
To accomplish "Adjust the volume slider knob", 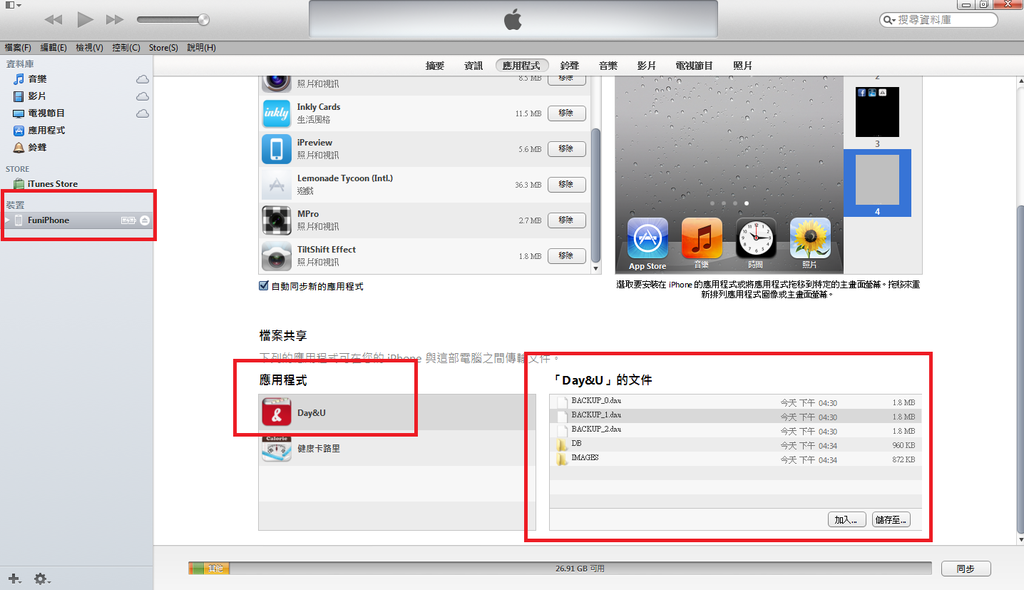I will (204, 20).
